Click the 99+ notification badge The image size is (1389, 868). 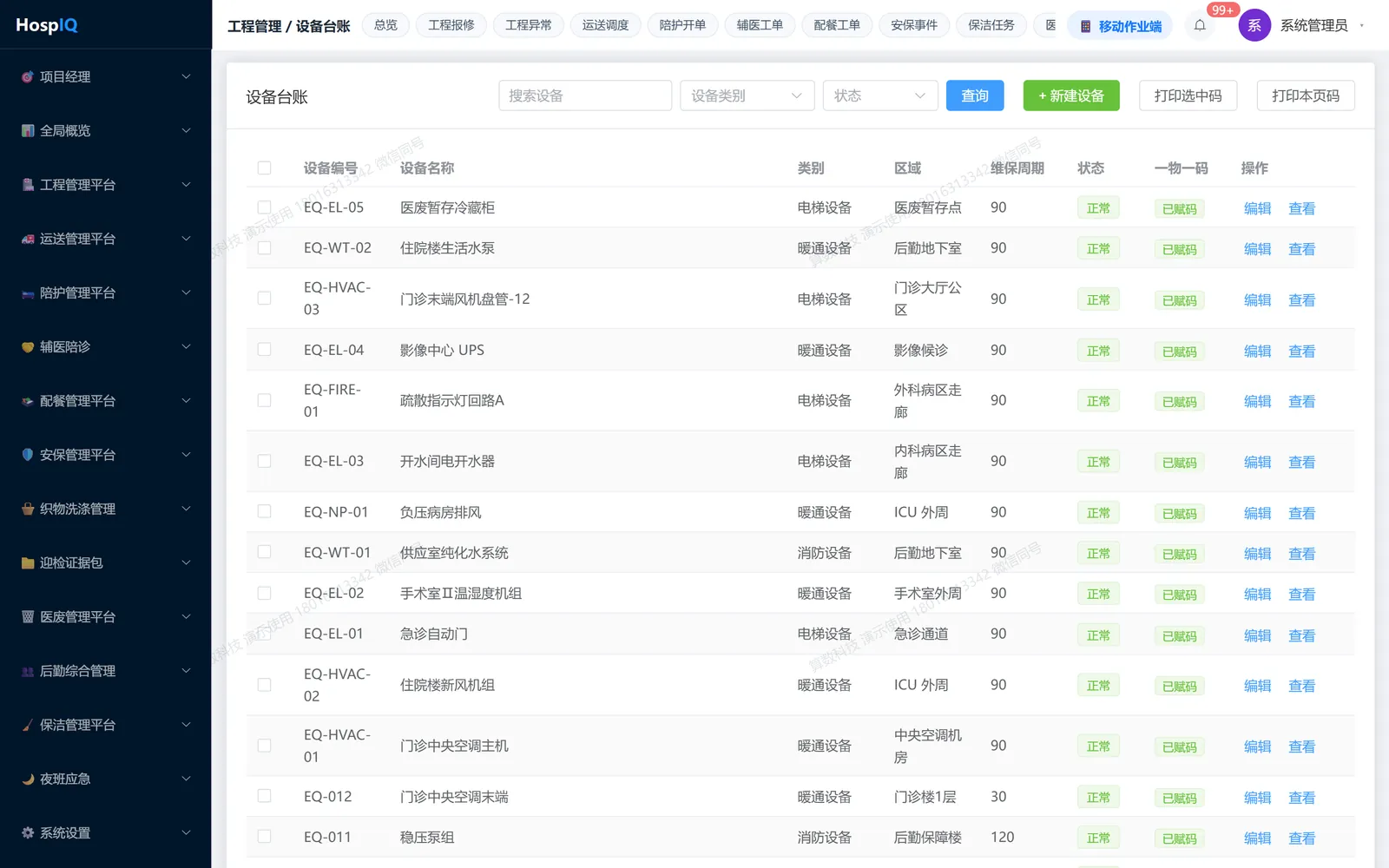pyautogui.click(x=1222, y=10)
